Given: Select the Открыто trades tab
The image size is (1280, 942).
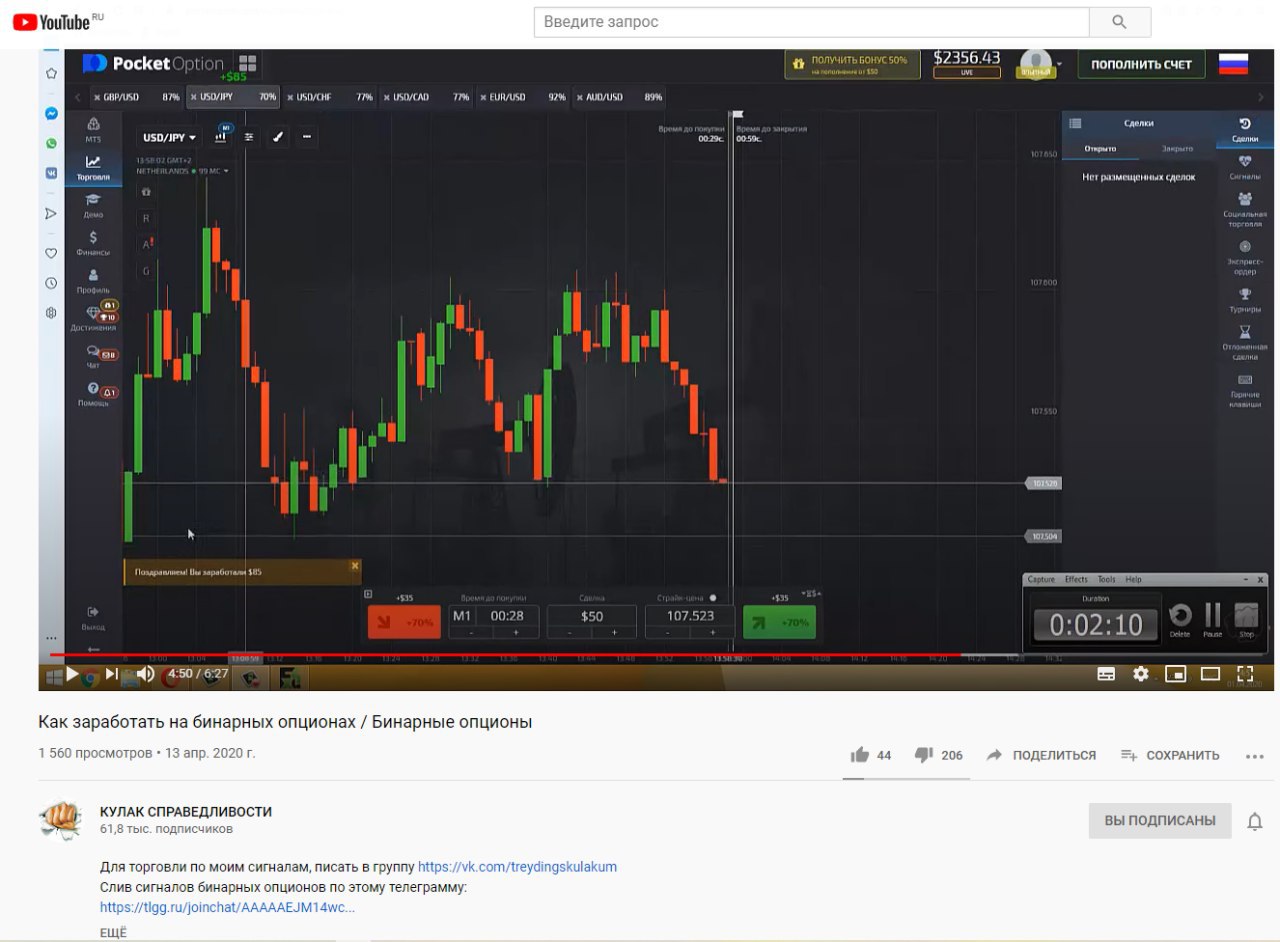Looking at the screenshot, I should click(x=1100, y=149).
